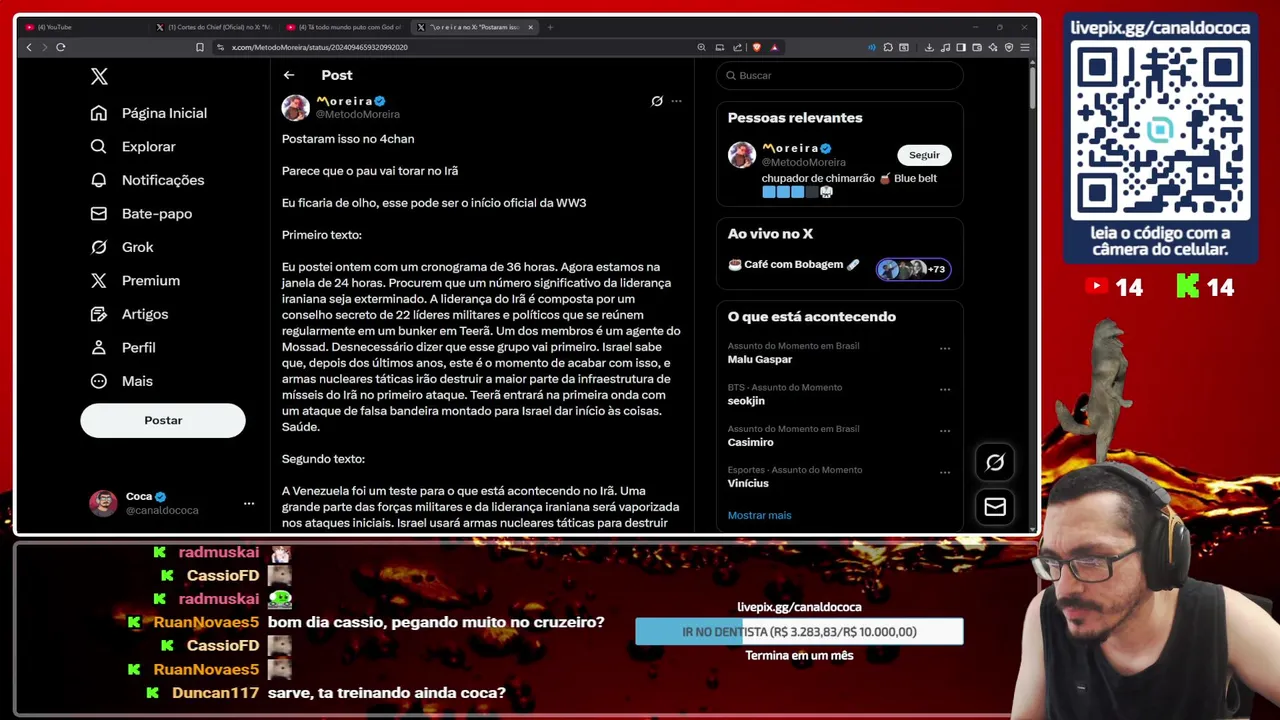Bookmark this page icon in address bar
Screen dimensions: 1280x720
coord(200,47)
